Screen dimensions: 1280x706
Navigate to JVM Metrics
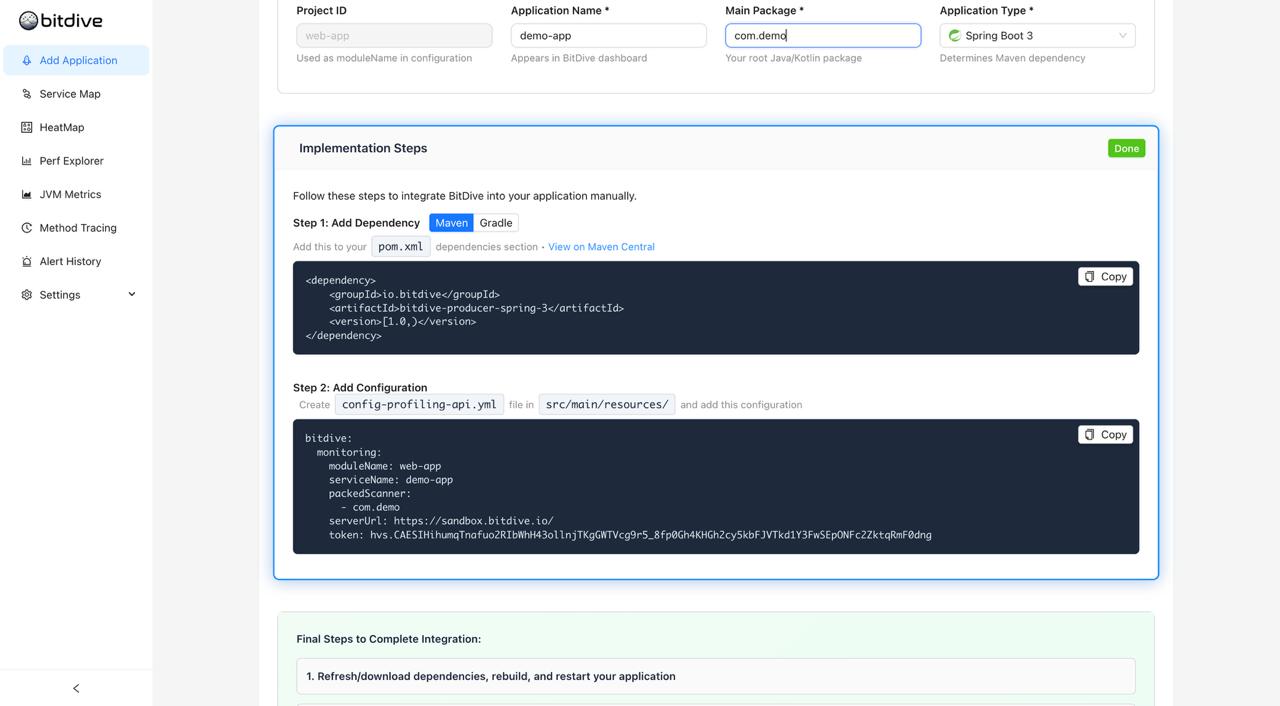pyautogui.click(x=76, y=194)
